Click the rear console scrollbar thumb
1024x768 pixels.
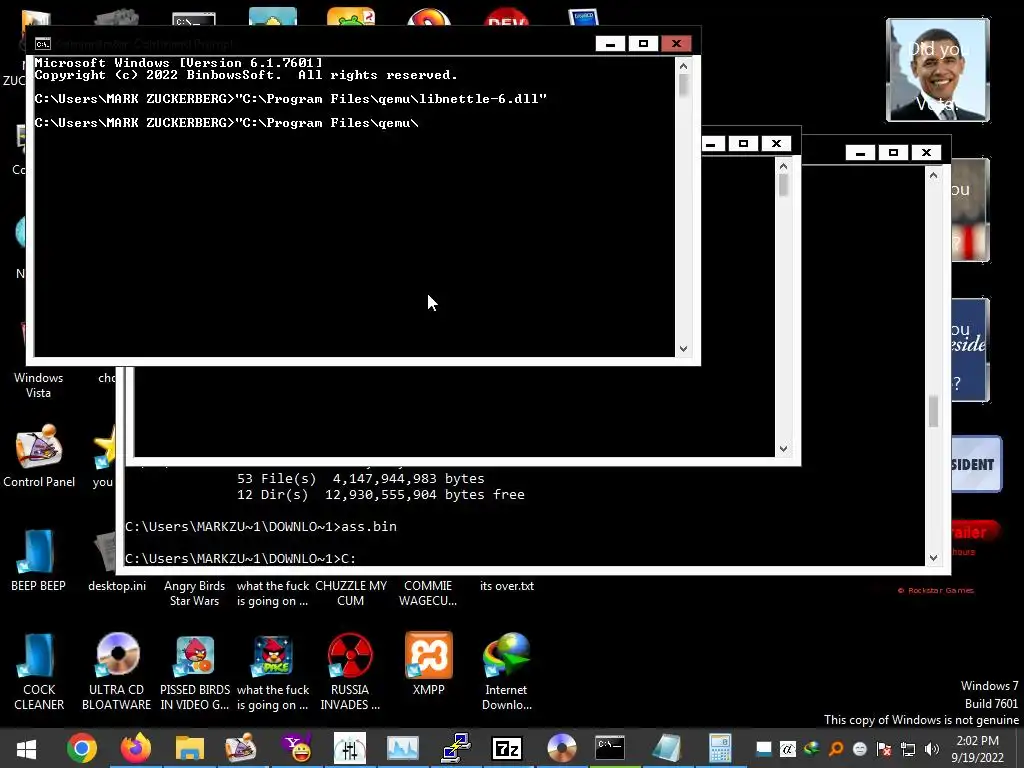(933, 411)
